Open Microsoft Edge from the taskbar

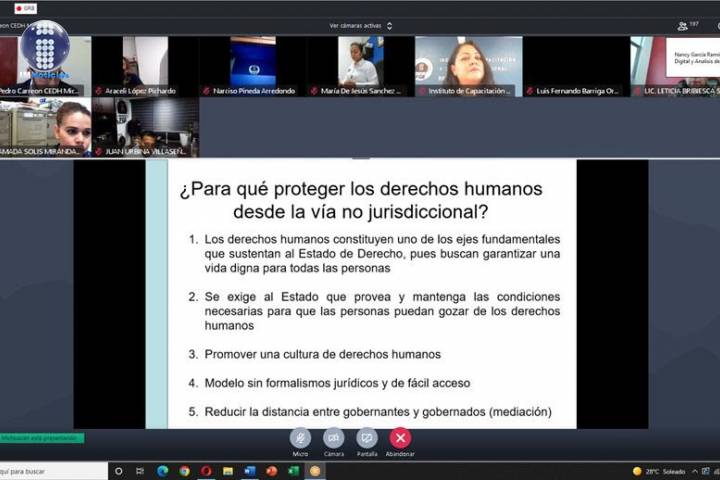(163, 471)
